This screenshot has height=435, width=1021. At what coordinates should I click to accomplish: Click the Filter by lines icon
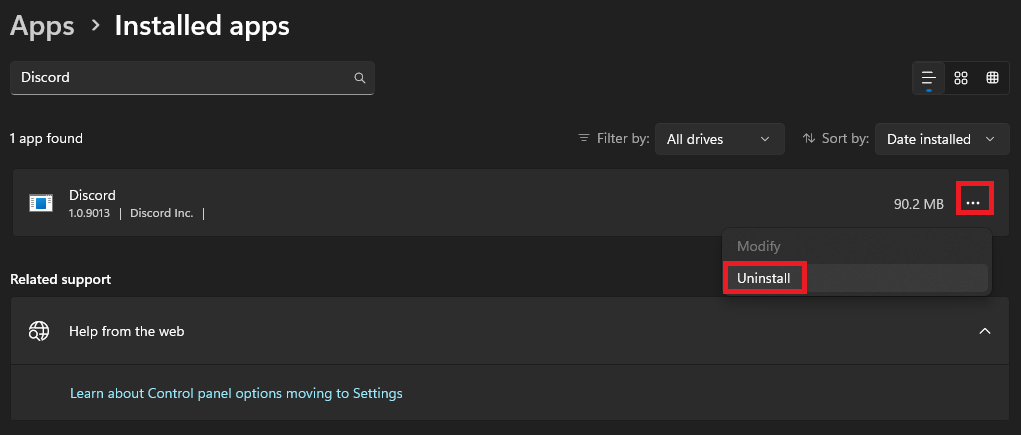tap(584, 139)
